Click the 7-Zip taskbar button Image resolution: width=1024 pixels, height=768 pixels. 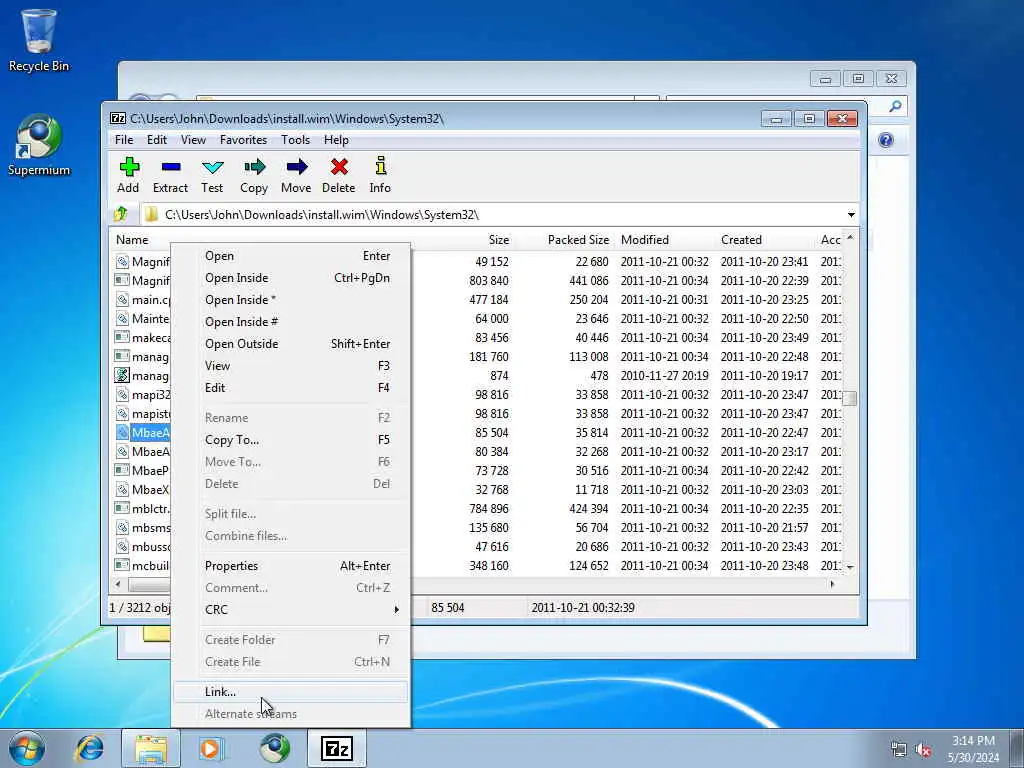pyautogui.click(x=337, y=748)
